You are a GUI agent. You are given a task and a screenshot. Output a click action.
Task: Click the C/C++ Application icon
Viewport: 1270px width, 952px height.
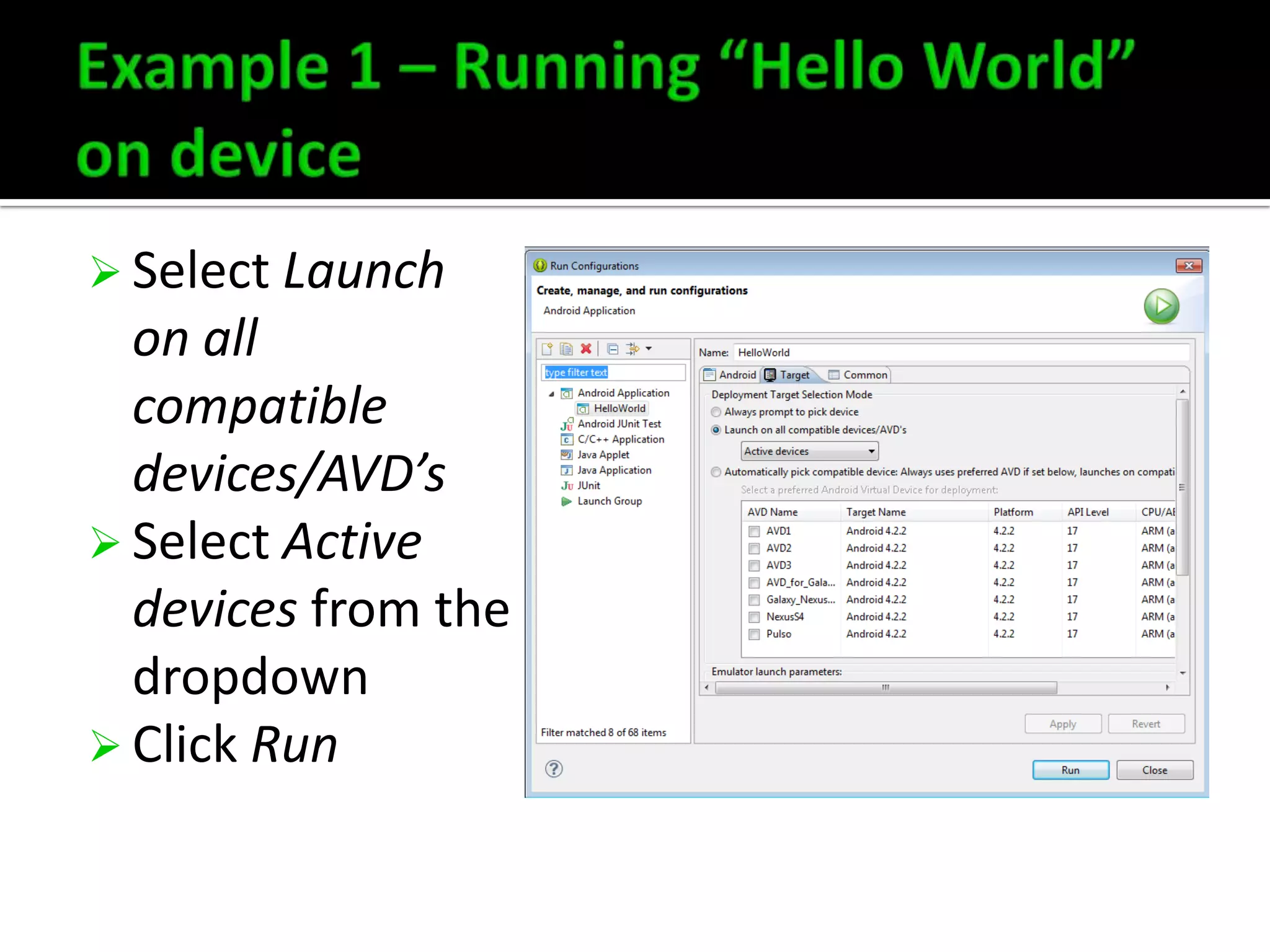(x=567, y=440)
